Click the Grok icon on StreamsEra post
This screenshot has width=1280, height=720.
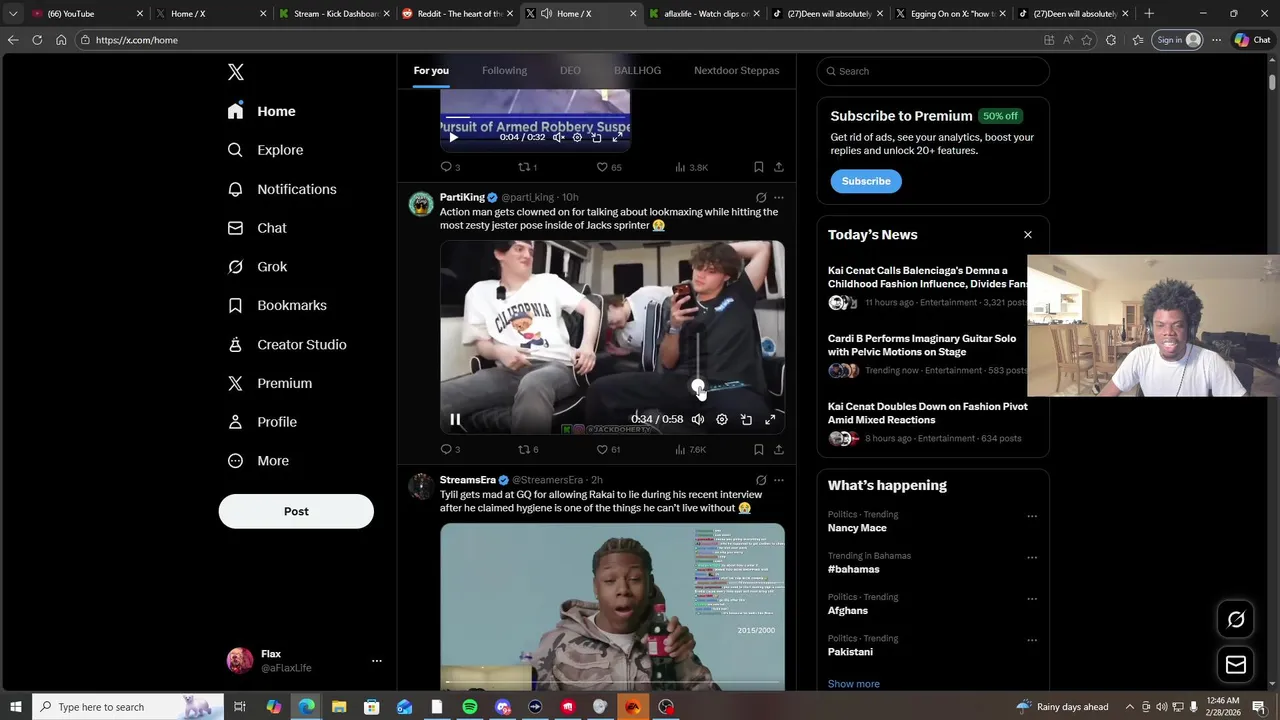pyautogui.click(x=761, y=480)
